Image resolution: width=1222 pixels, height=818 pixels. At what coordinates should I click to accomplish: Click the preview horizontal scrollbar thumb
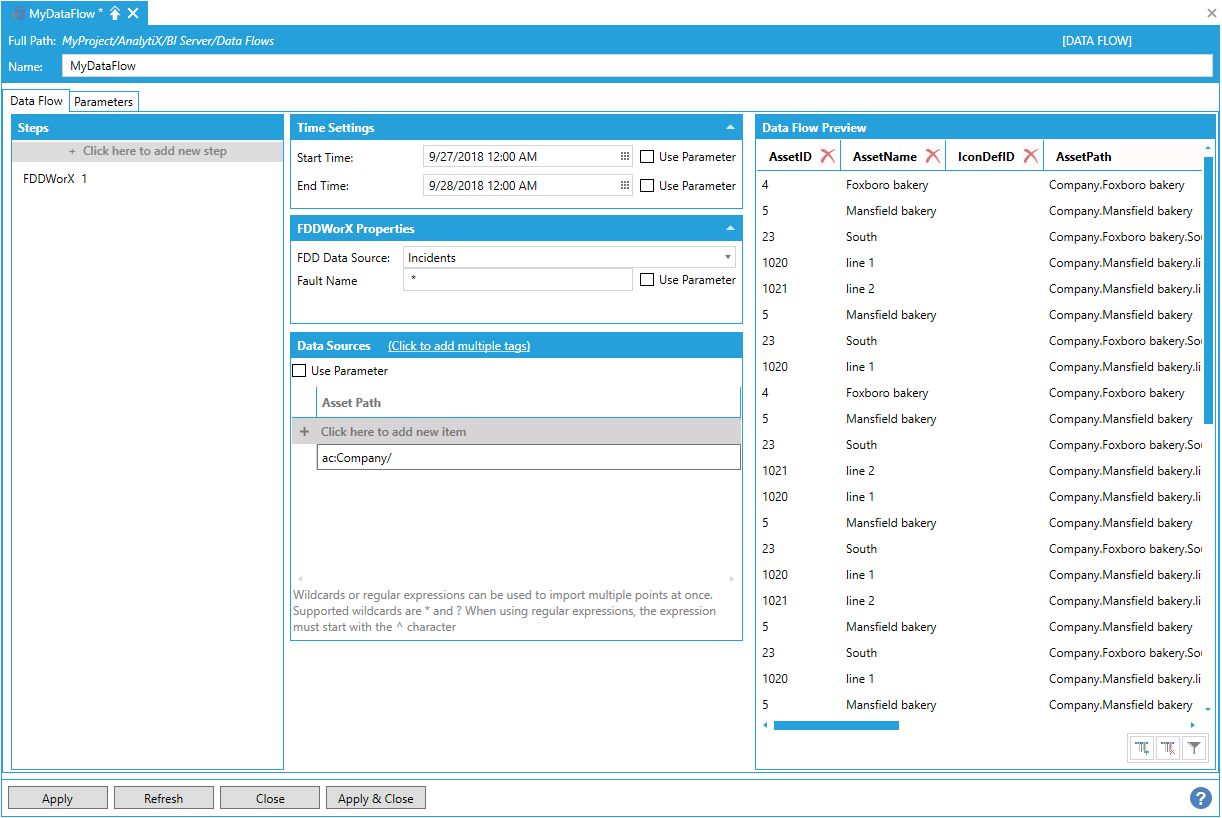tap(836, 725)
